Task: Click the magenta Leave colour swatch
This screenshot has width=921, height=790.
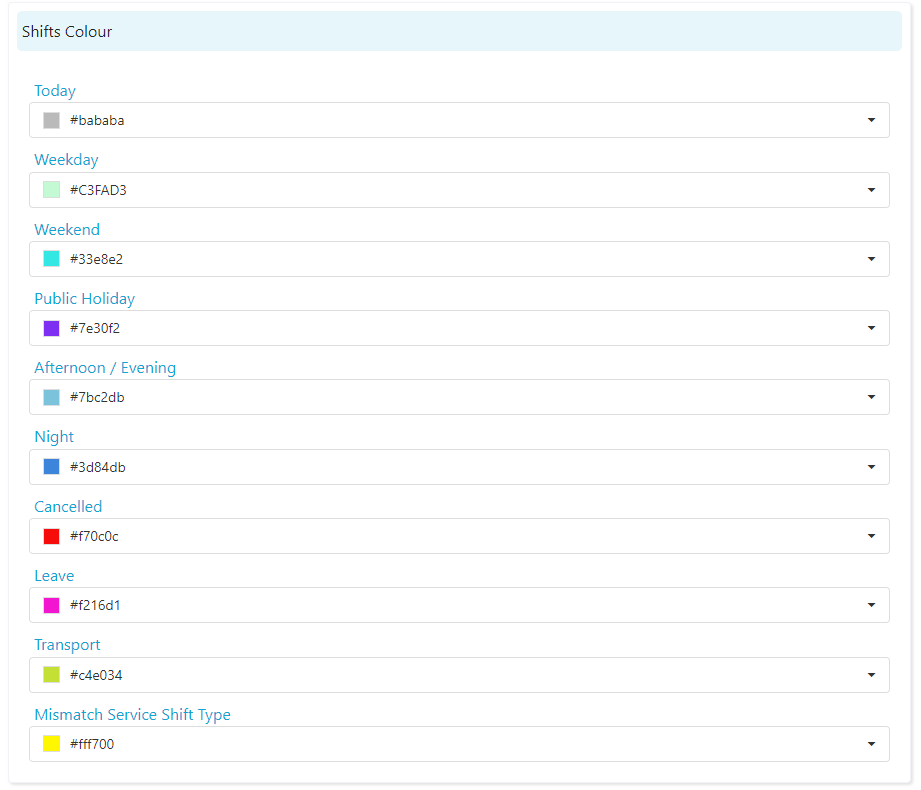Action: (52, 606)
